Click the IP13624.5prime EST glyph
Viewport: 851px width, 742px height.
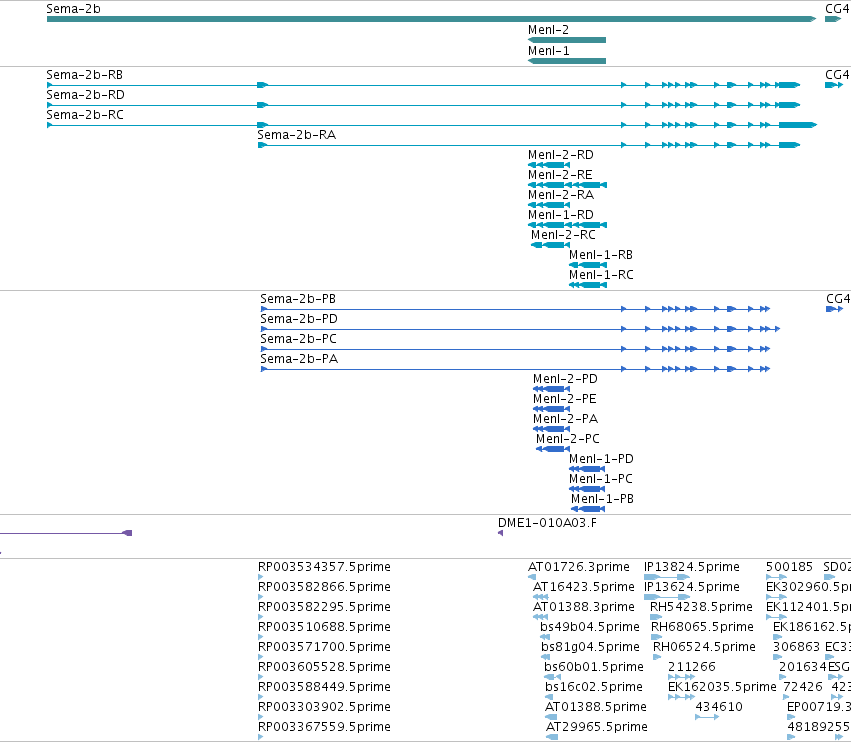(x=667, y=597)
